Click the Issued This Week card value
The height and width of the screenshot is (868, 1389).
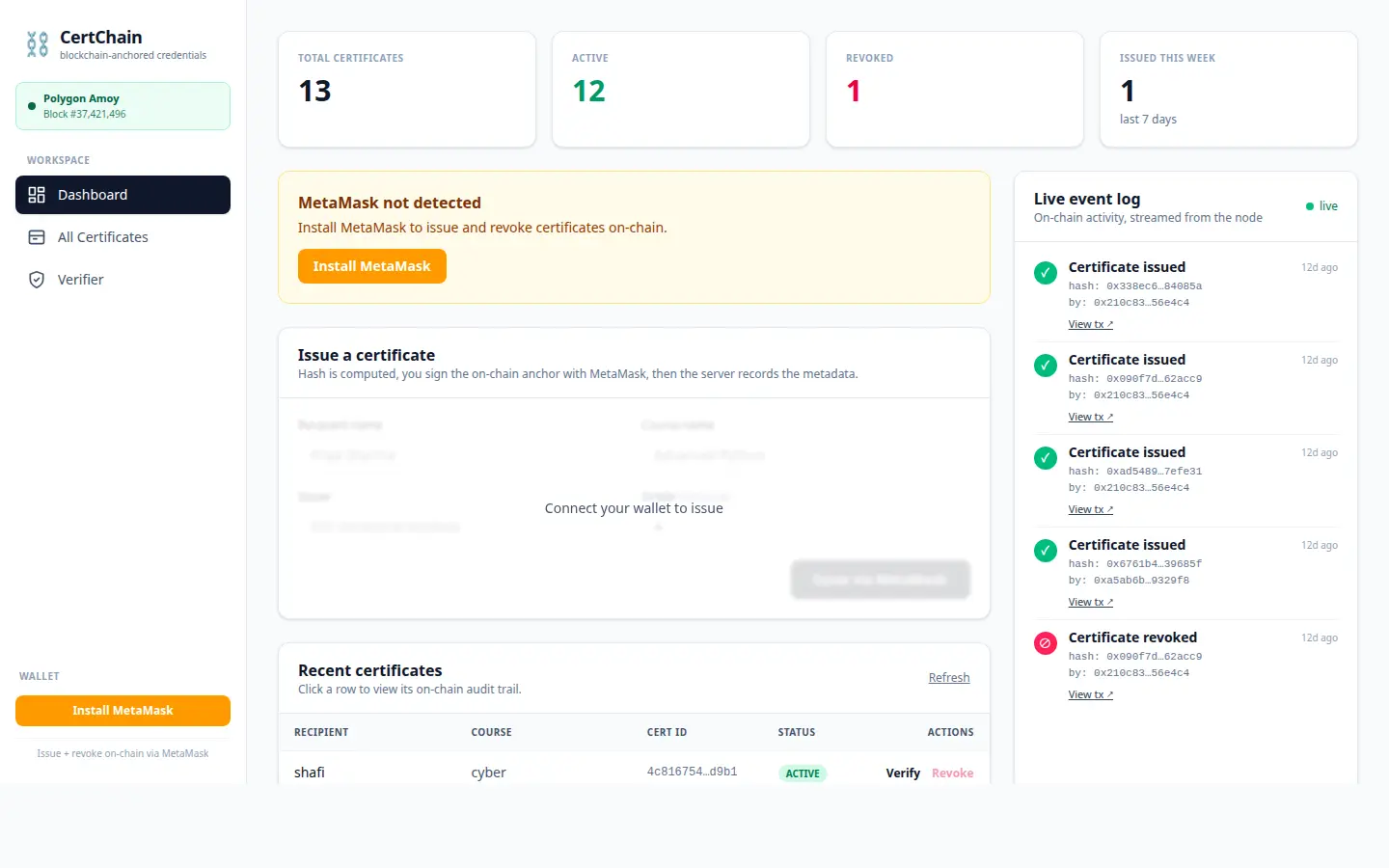coord(1128,91)
